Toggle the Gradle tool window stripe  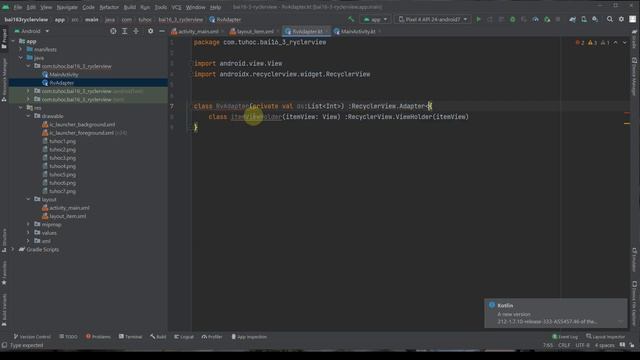point(635,40)
